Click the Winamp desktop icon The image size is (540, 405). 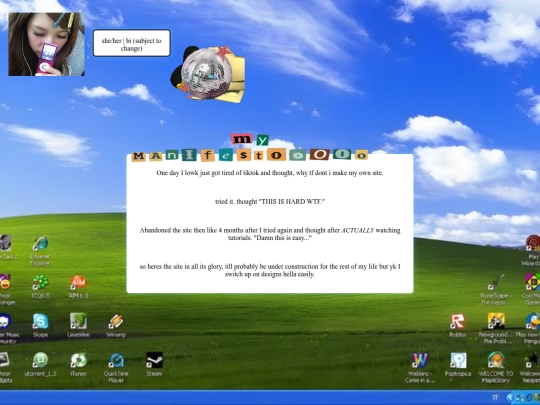[x=116, y=321]
